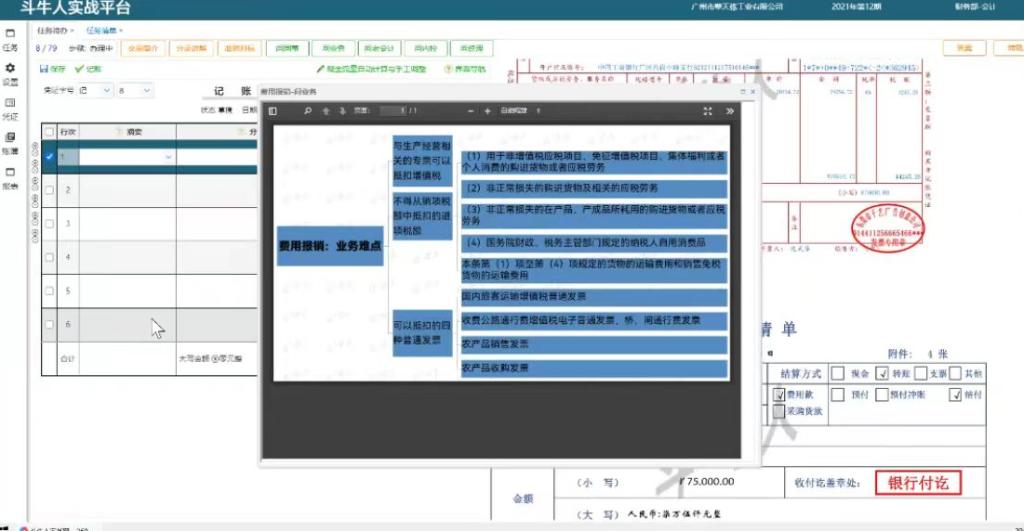1024x531 pixels.
Task: Click the 保存 save button
Action: [53, 69]
